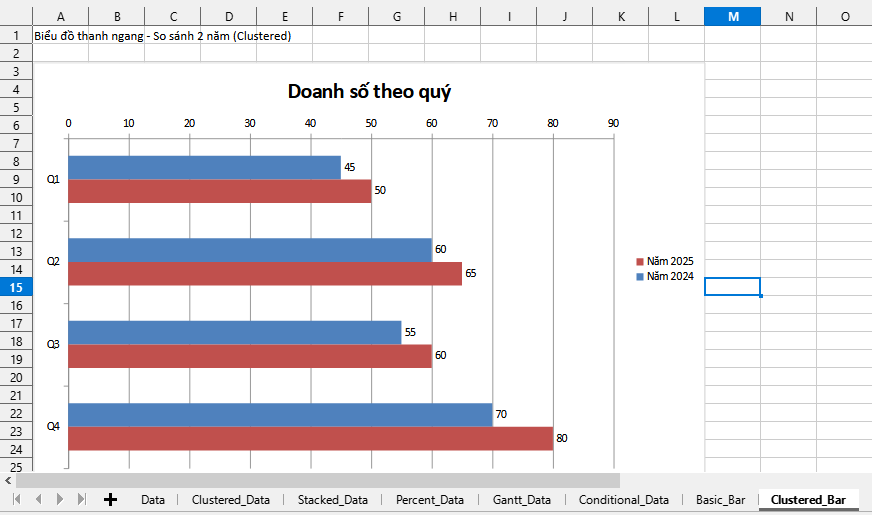Select the red Q2 bar valued 65
The width and height of the screenshot is (872, 515).
click(x=265, y=274)
